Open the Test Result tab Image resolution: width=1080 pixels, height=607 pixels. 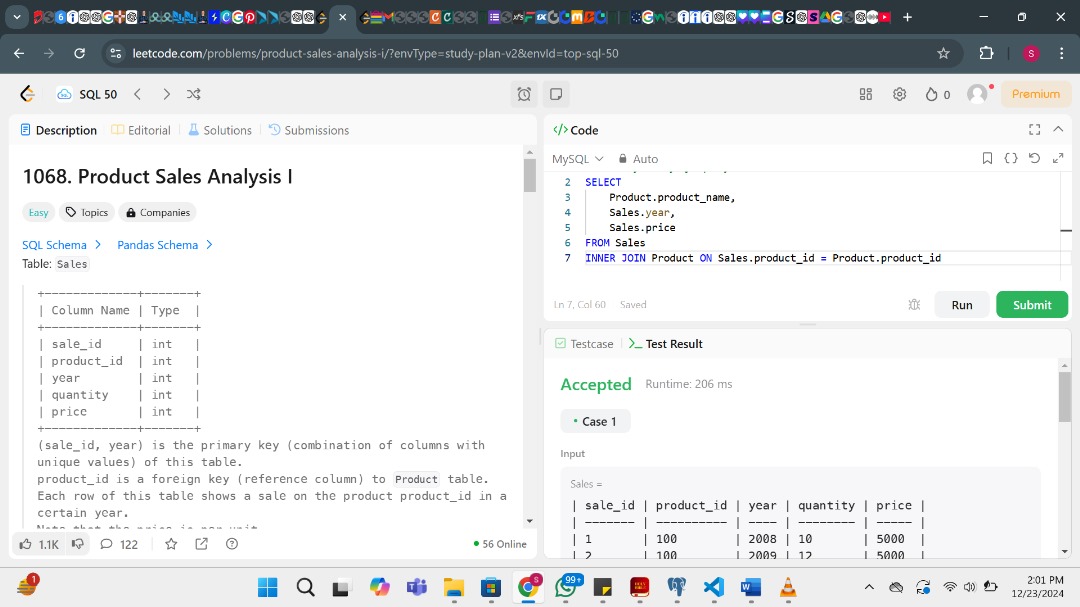click(666, 344)
